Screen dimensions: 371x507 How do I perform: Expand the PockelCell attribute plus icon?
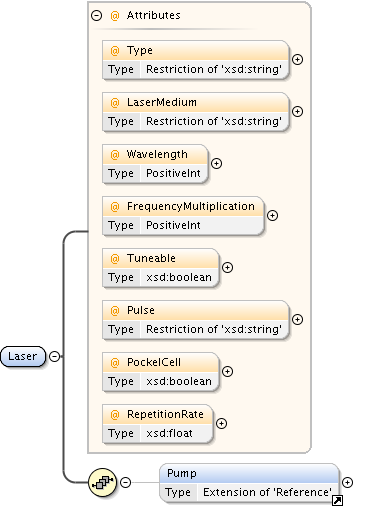[x=227, y=372]
